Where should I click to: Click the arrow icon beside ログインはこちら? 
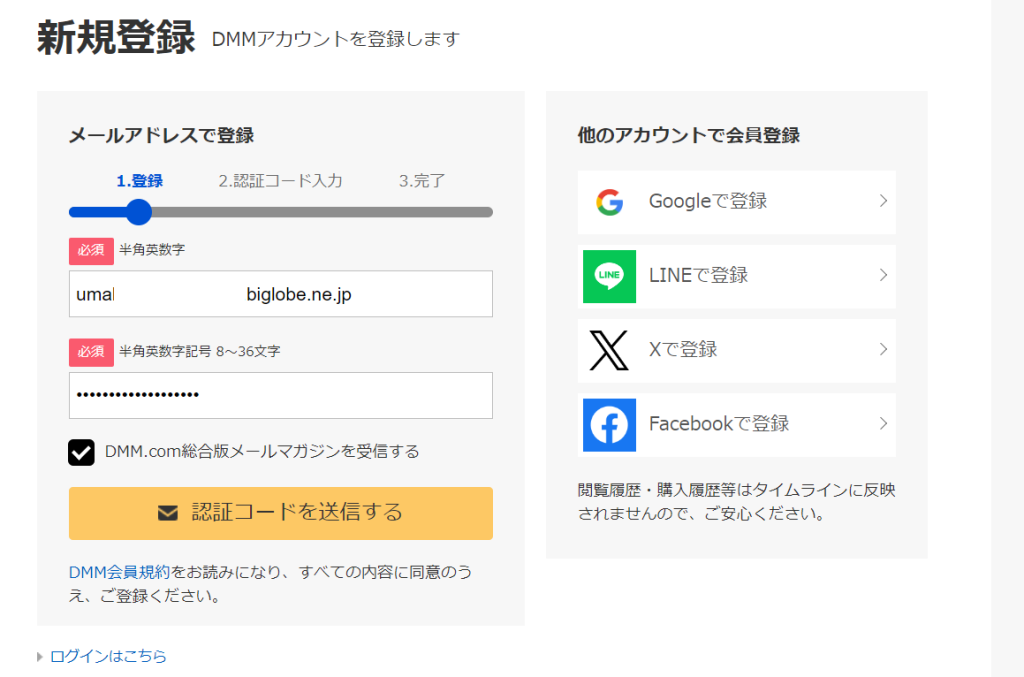[38, 656]
